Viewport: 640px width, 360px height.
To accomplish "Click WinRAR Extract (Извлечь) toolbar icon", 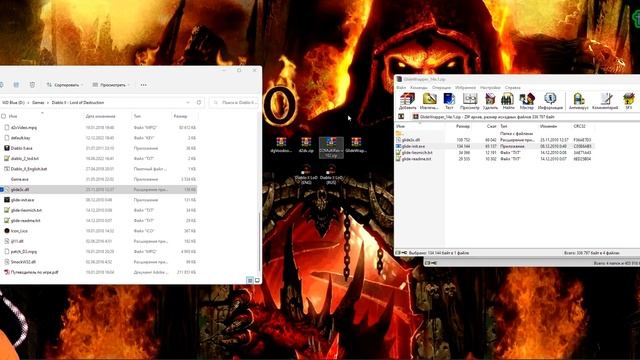I will pyautogui.click(x=429, y=101).
